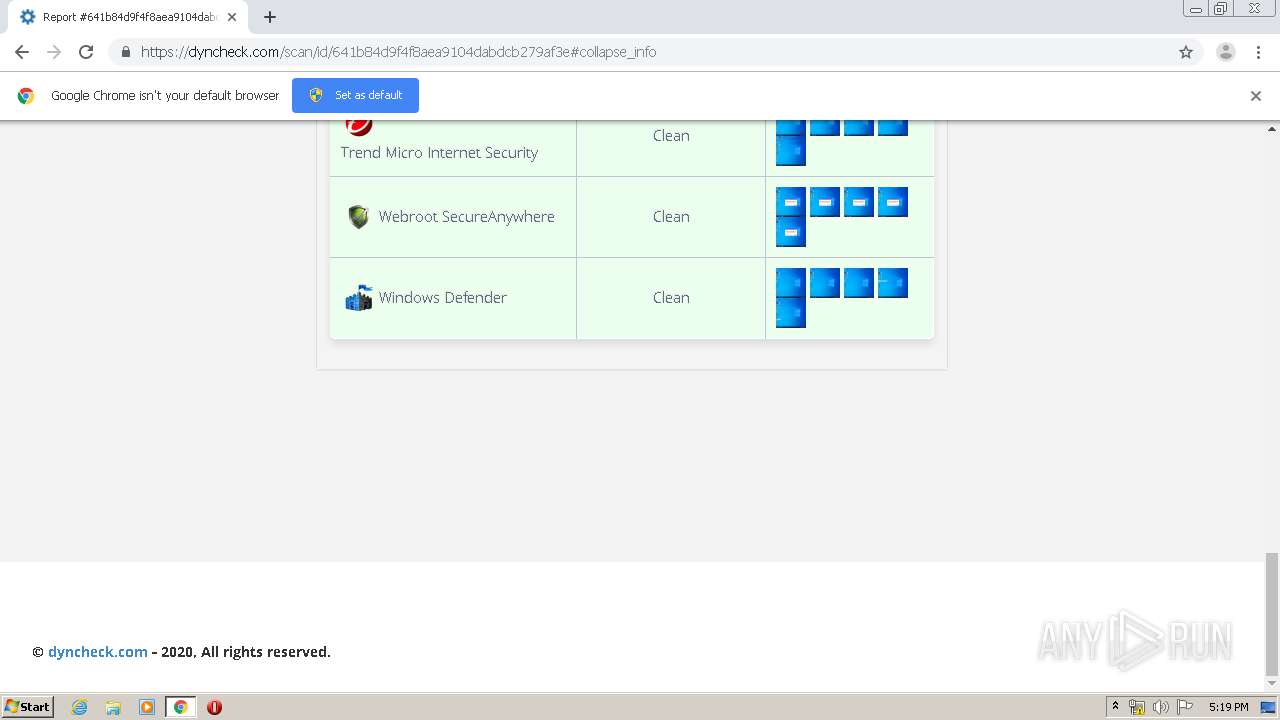Switch to Chrome taskbar button
The width and height of the screenshot is (1280, 720).
[x=181, y=707]
